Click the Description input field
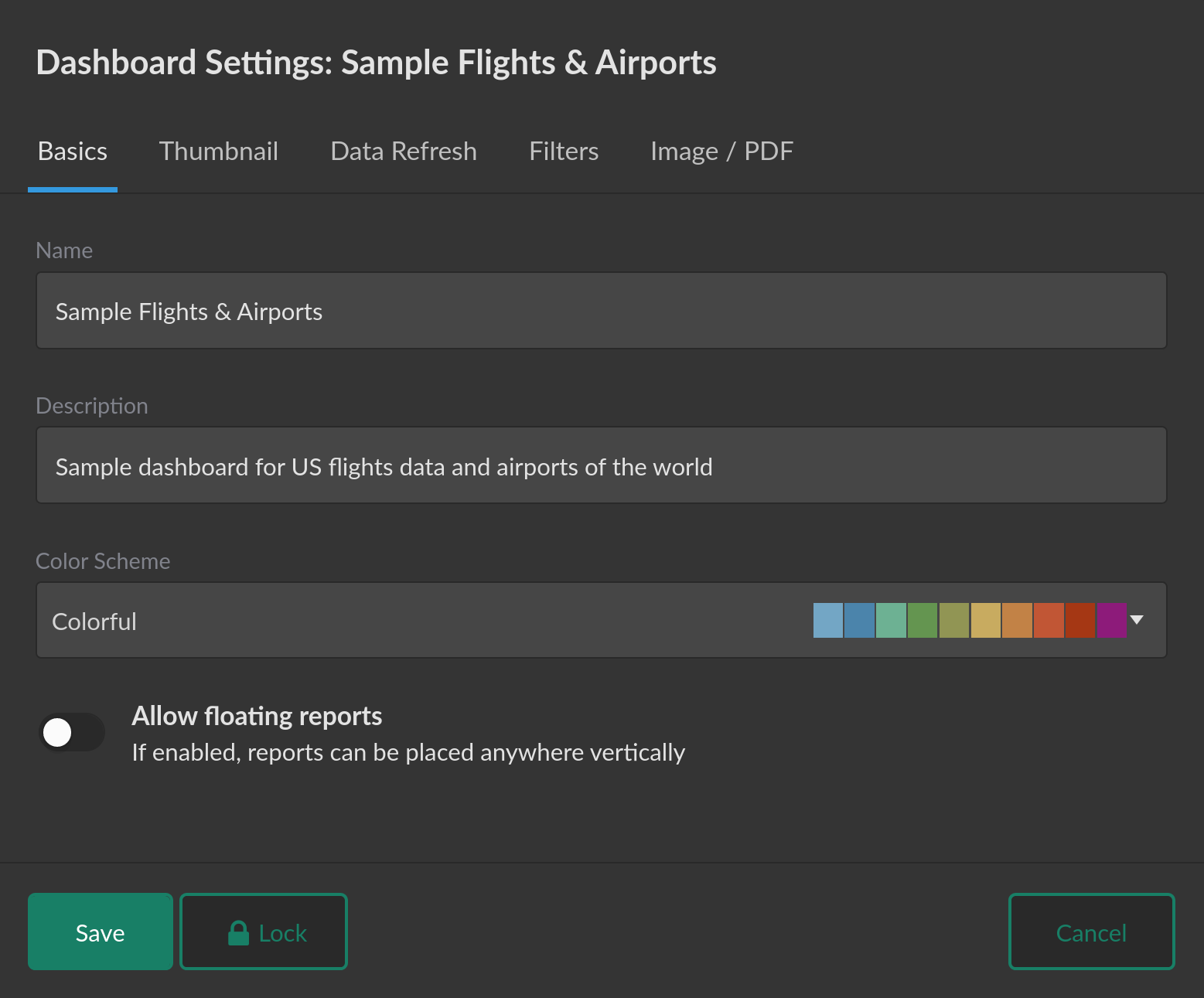 click(602, 465)
